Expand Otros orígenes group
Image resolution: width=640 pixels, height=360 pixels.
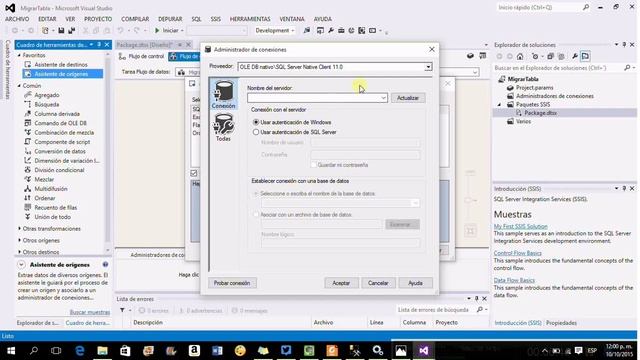[x=19, y=240]
